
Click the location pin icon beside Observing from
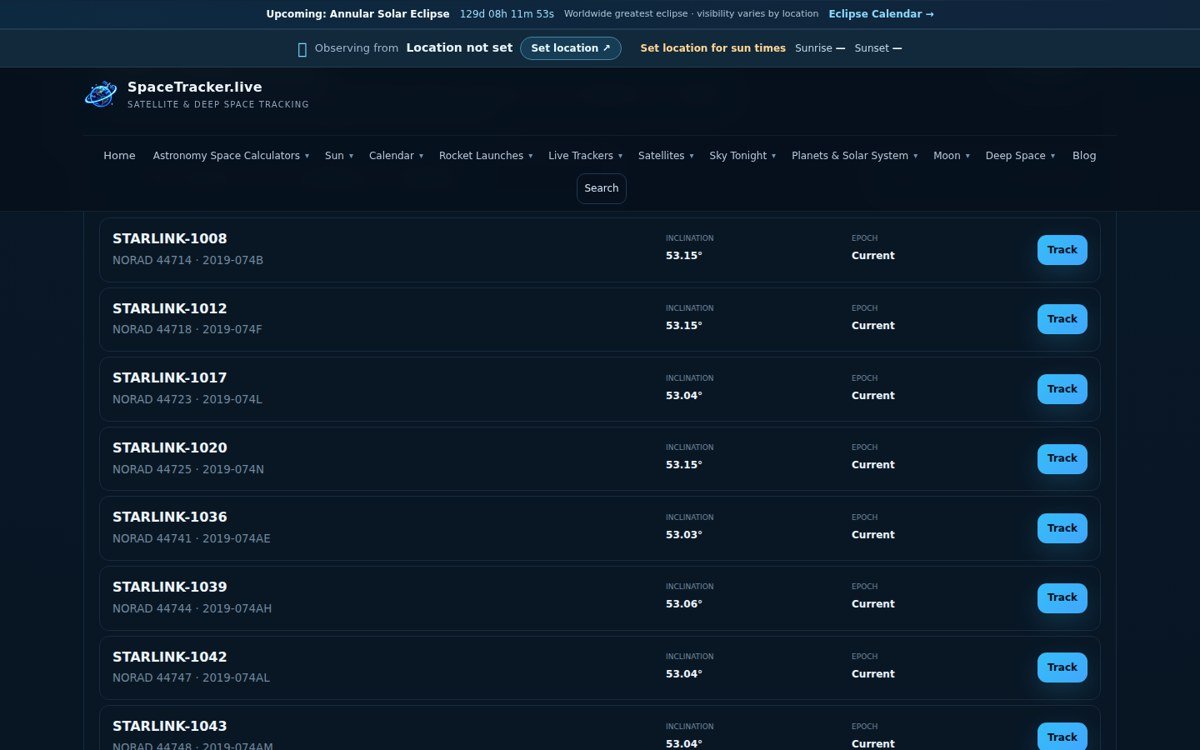[x=302, y=49]
